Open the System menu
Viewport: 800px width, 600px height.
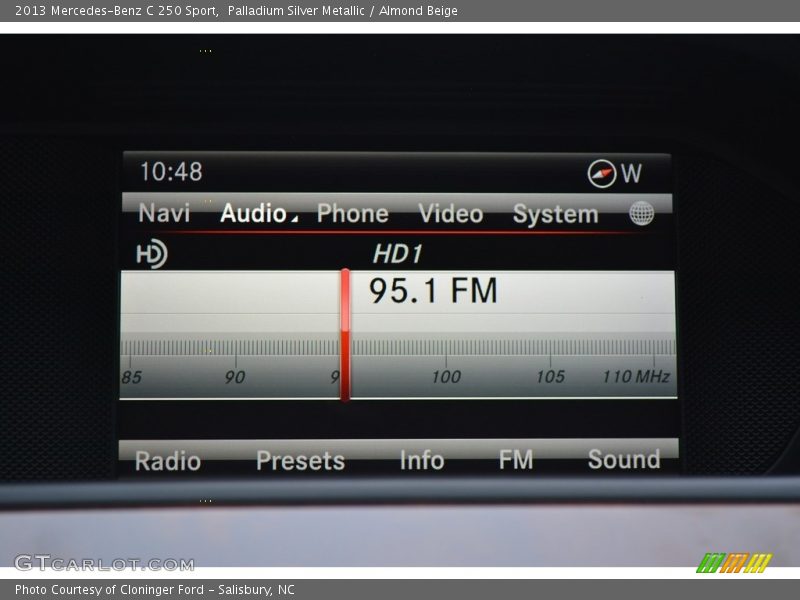555,214
